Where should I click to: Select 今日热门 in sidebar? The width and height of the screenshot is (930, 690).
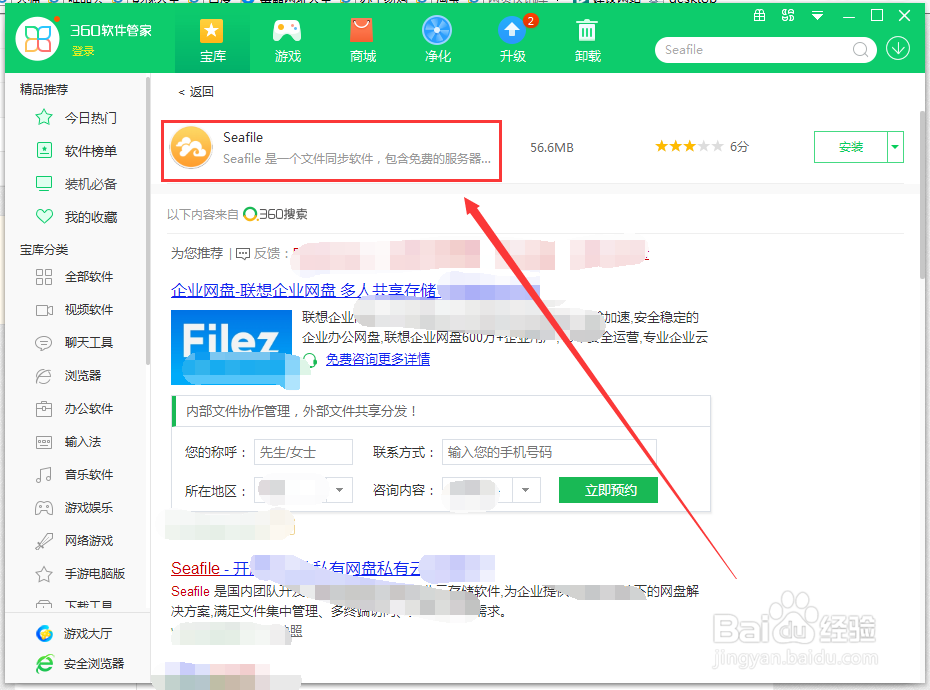tap(76, 117)
